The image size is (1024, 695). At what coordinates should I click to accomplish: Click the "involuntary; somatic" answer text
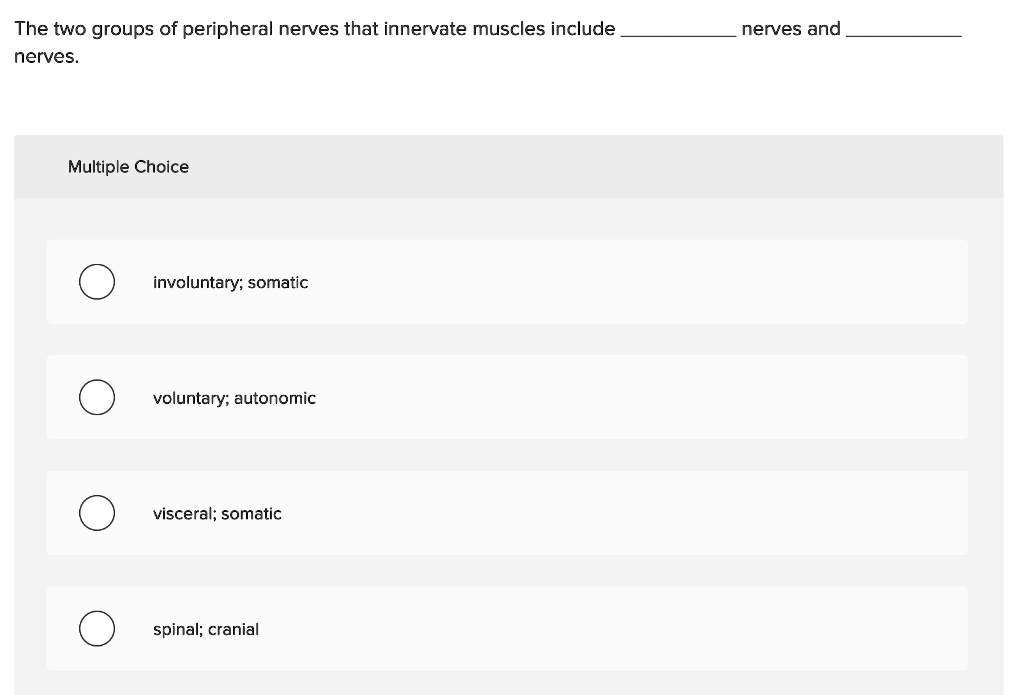(x=231, y=282)
